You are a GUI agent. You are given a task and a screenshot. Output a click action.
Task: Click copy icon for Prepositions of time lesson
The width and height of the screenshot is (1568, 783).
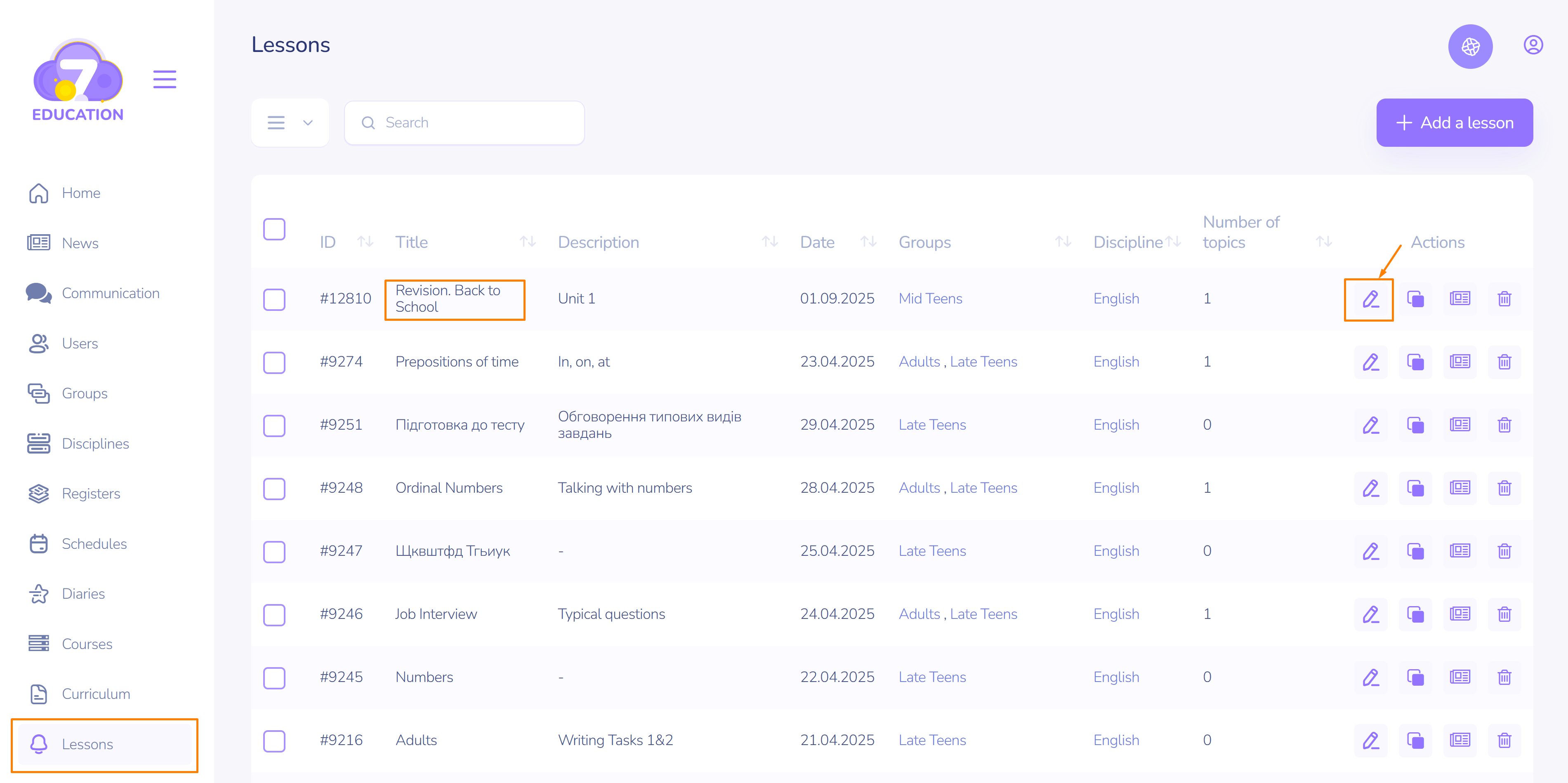coord(1415,362)
